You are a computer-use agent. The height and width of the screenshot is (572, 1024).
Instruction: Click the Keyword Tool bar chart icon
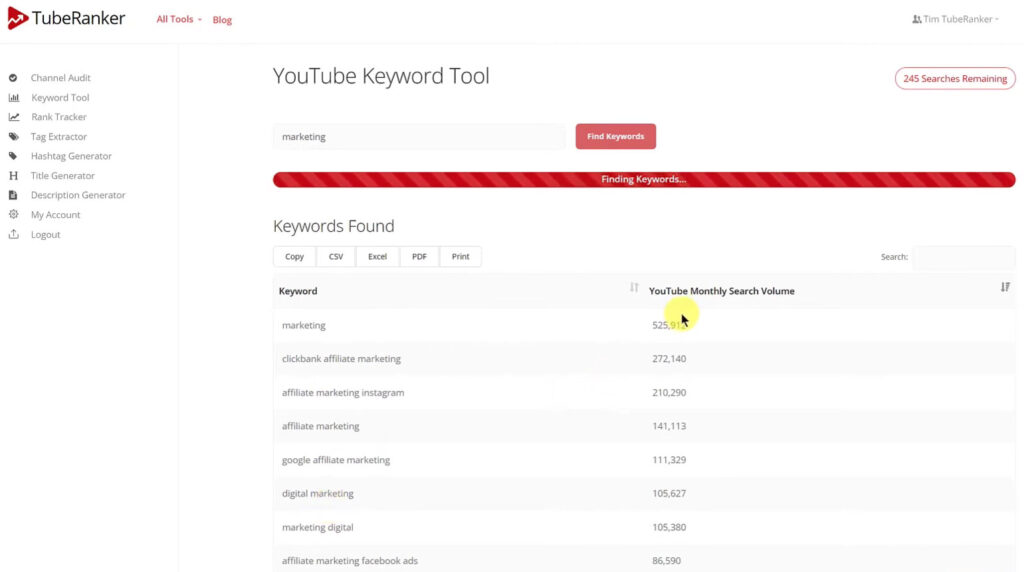pyautogui.click(x=14, y=97)
